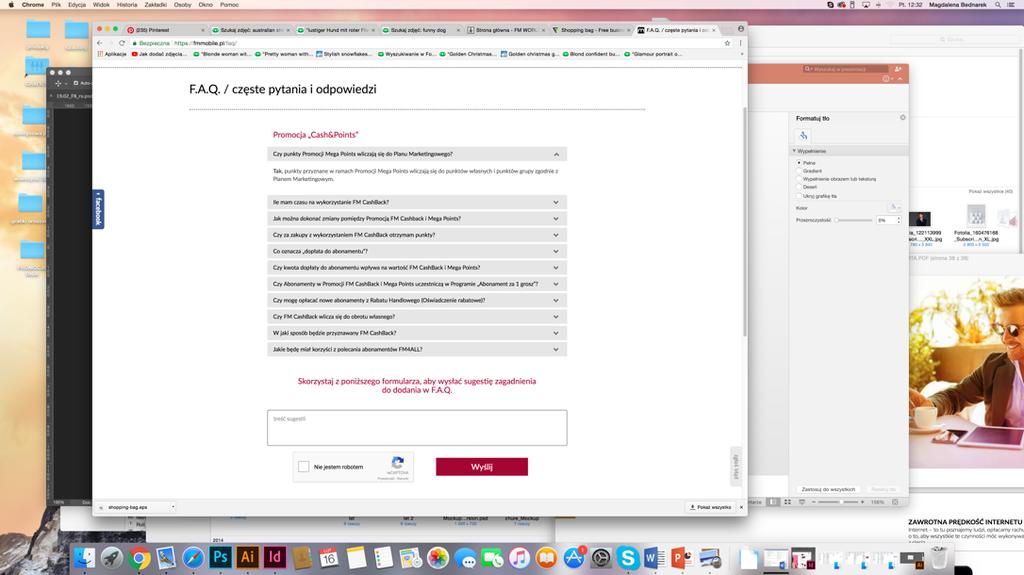Click the facebook side tab on the page
Viewport: 1024px width, 575px height.
[98, 209]
